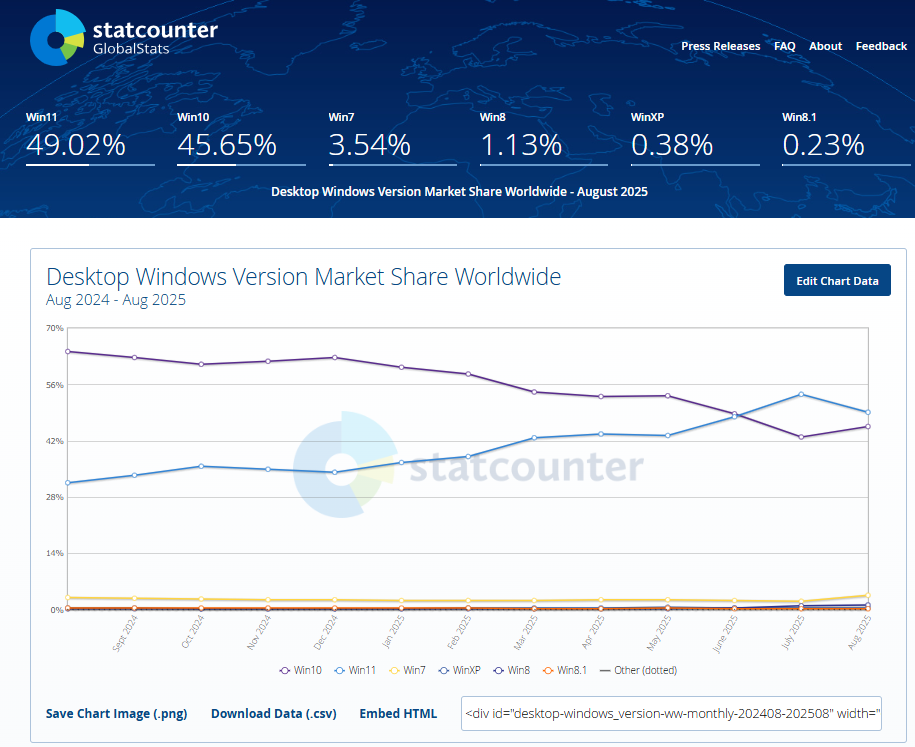This screenshot has width=915, height=747.
Task: Click the Edit Chart Data button
Action: tap(837, 280)
